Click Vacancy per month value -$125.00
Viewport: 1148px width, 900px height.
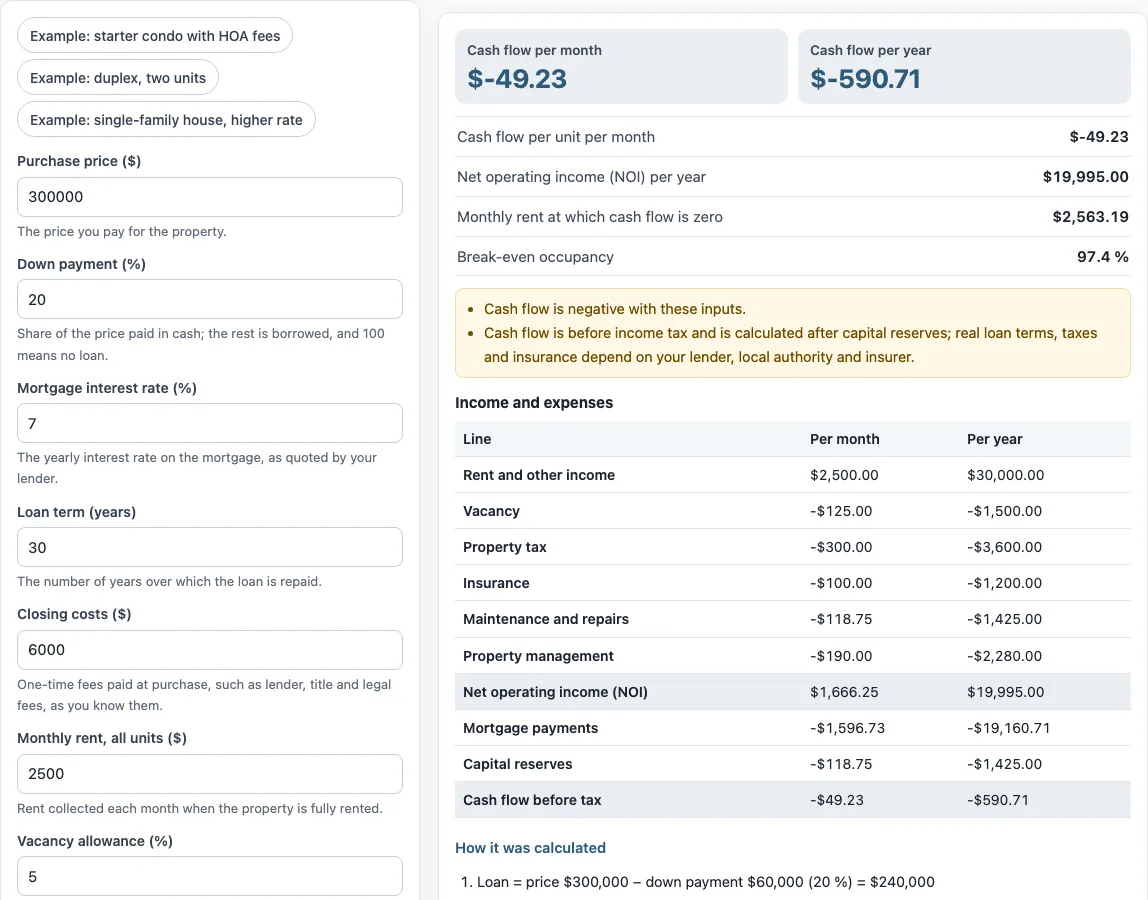click(x=840, y=511)
